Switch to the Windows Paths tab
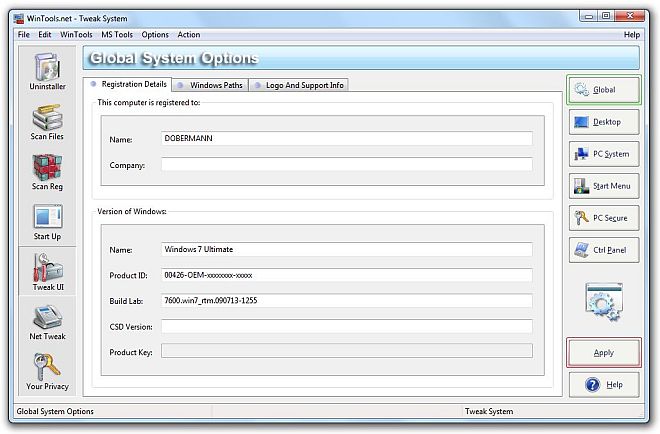The width and height of the screenshot is (660, 434). point(210,85)
